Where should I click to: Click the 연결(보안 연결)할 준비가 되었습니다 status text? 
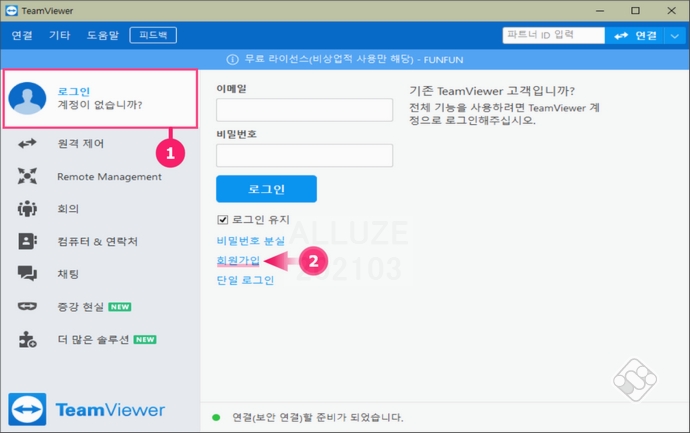[x=317, y=417]
